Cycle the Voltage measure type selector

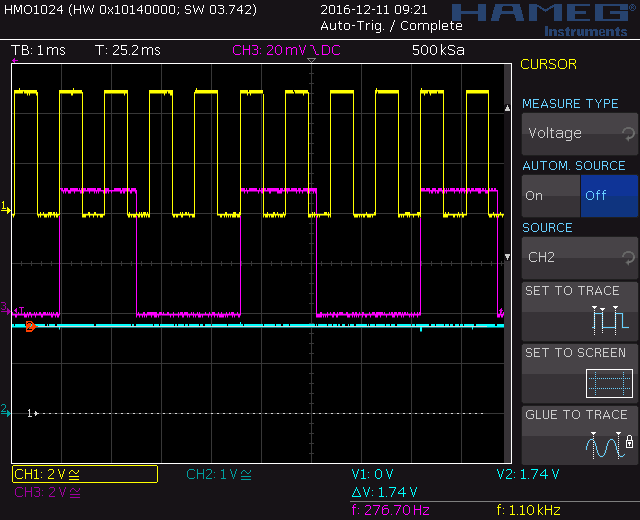580,133
